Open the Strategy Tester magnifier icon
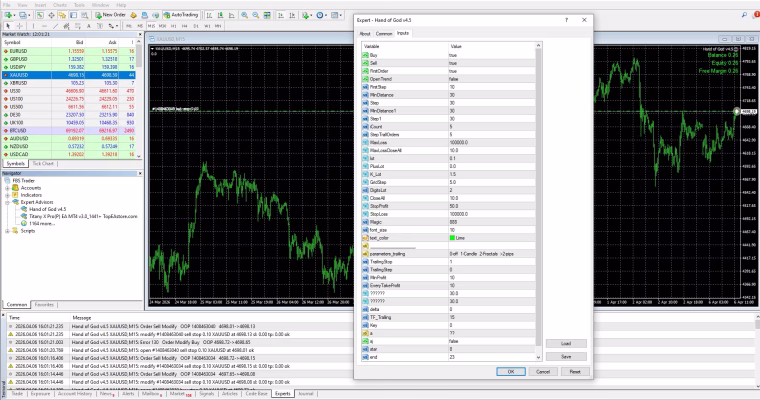 pos(84,15)
